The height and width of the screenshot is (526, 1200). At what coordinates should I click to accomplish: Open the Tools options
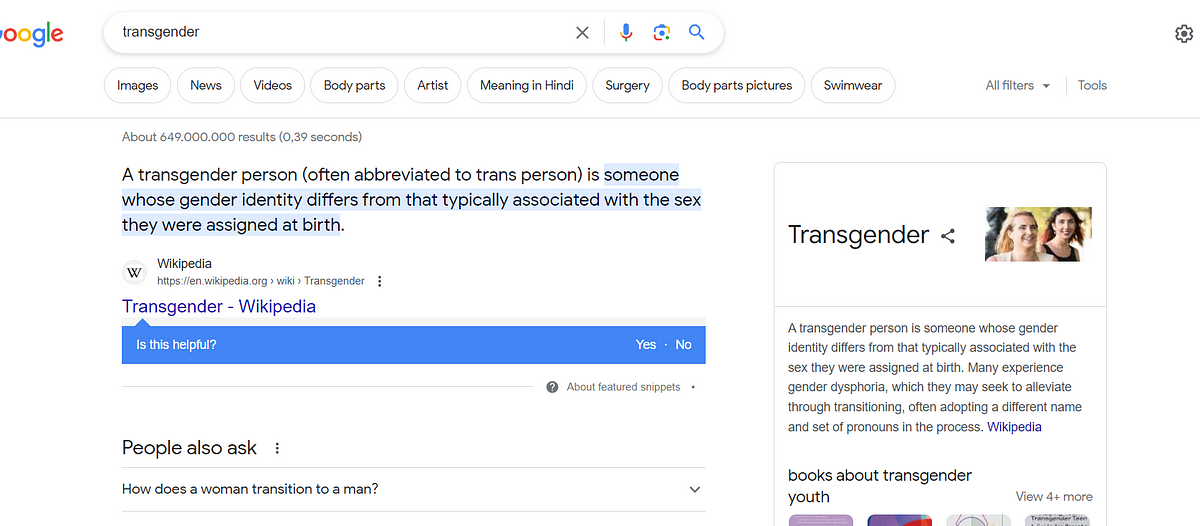(x=1092, y=86)
